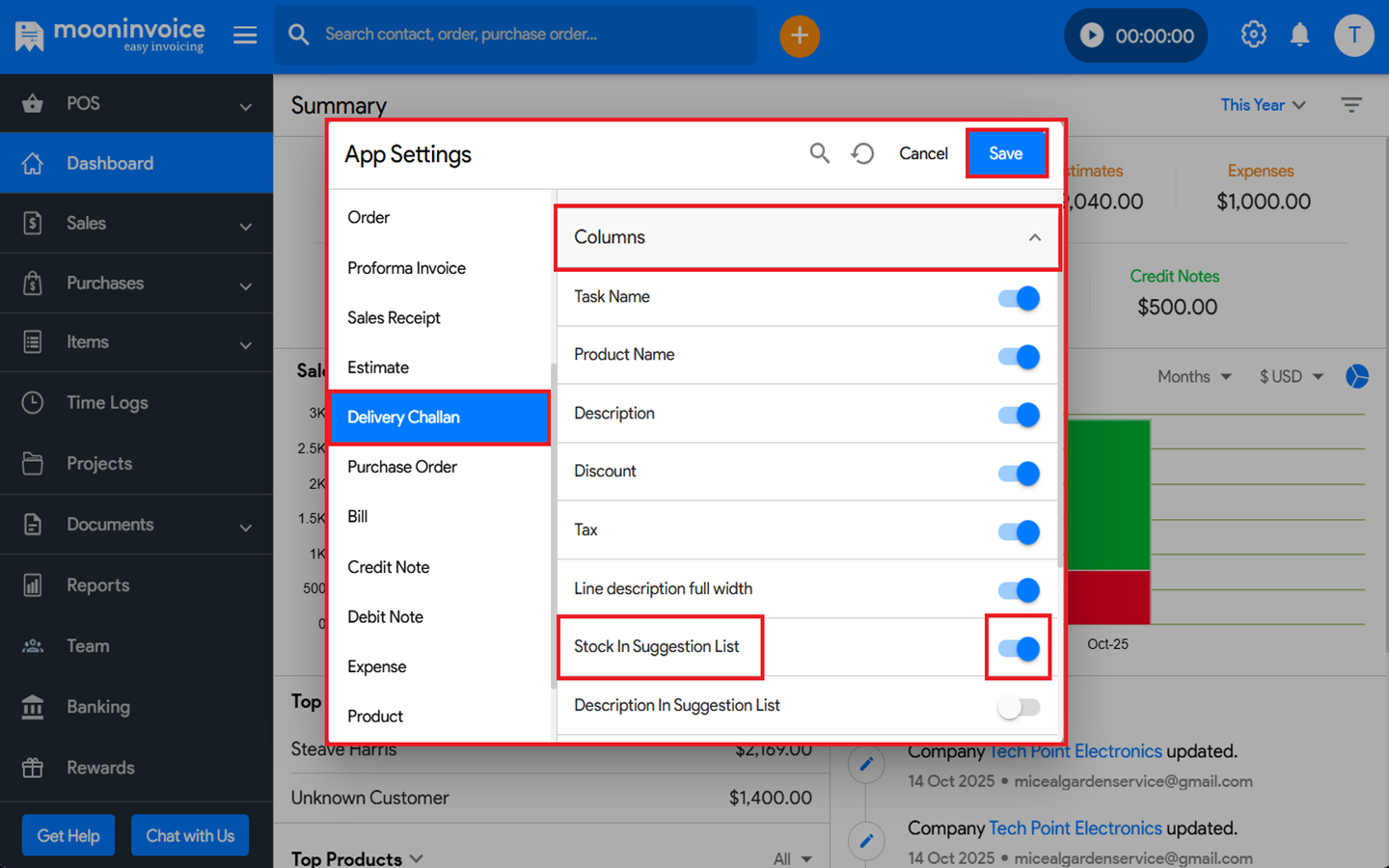Screen dimensions: 1389x868
Task: Collapse the Columns section
Action: coord(1034,237)
